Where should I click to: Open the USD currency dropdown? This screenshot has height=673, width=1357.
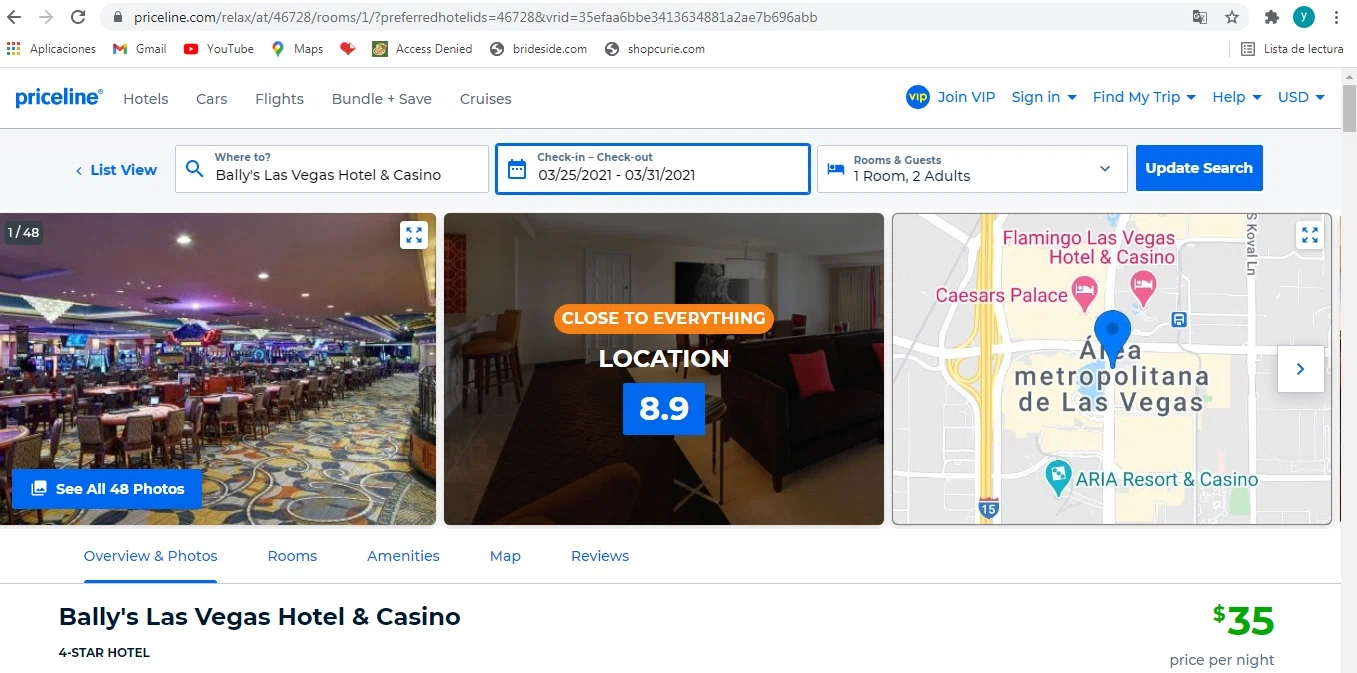(1301, 97)
